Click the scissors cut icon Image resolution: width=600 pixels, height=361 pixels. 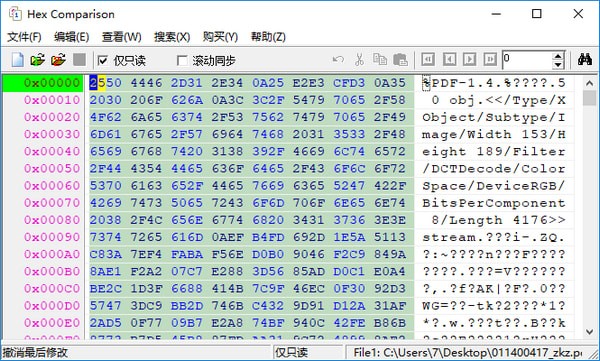click(x=359, y=60)
